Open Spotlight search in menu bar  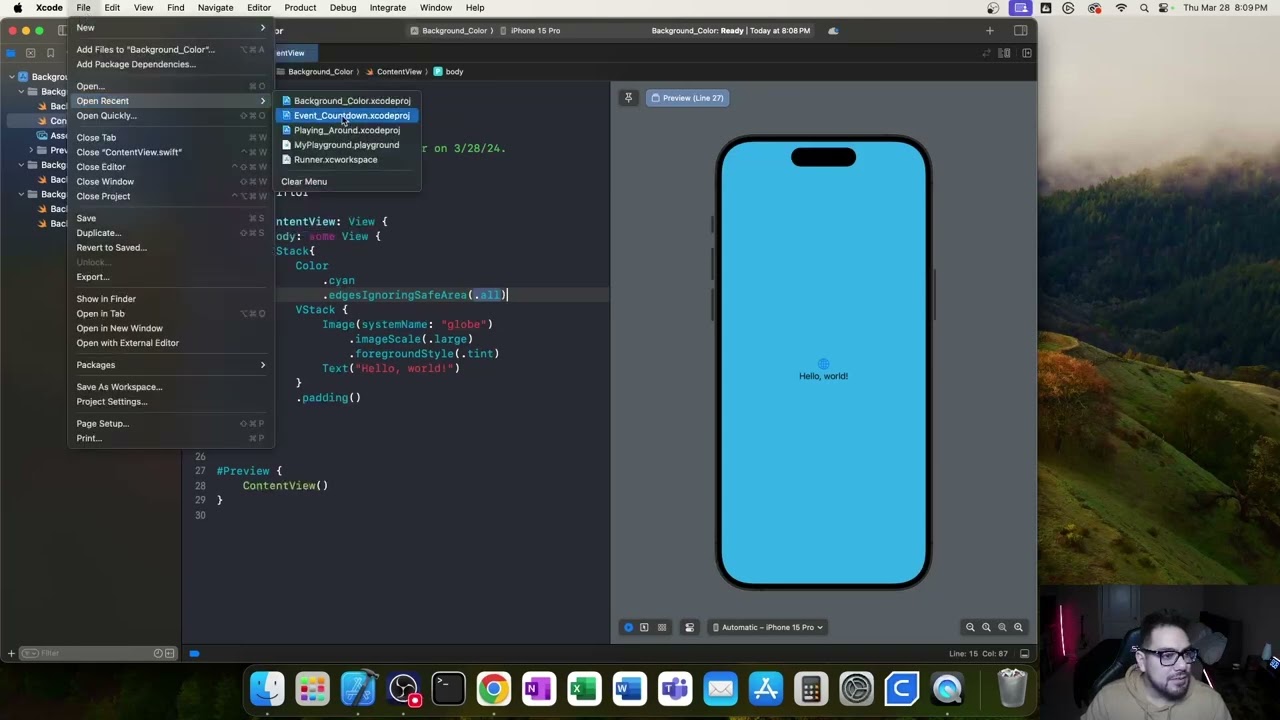click(x=1144, y=8)
